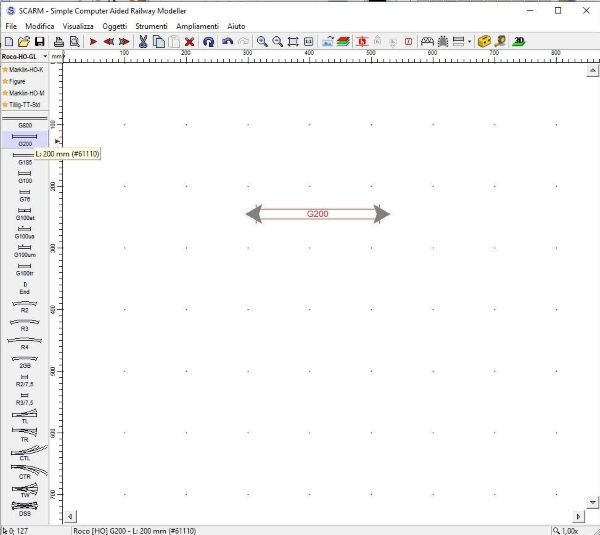
Task: Open the Strumenti menu
Action: point(151,25)
